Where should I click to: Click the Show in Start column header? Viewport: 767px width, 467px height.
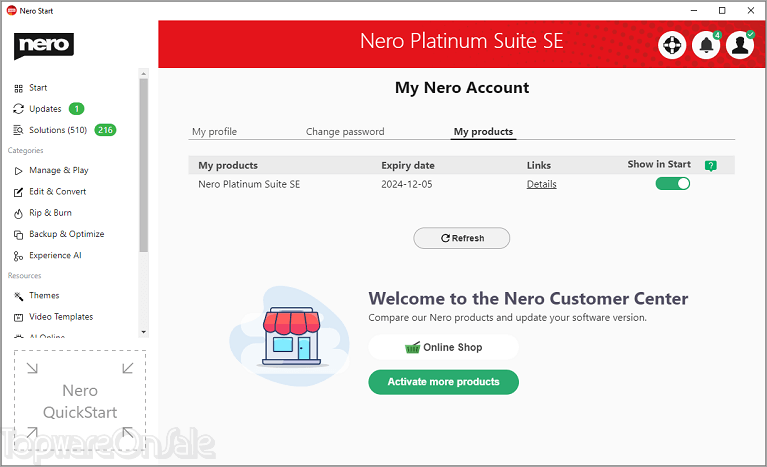point(659,164)
